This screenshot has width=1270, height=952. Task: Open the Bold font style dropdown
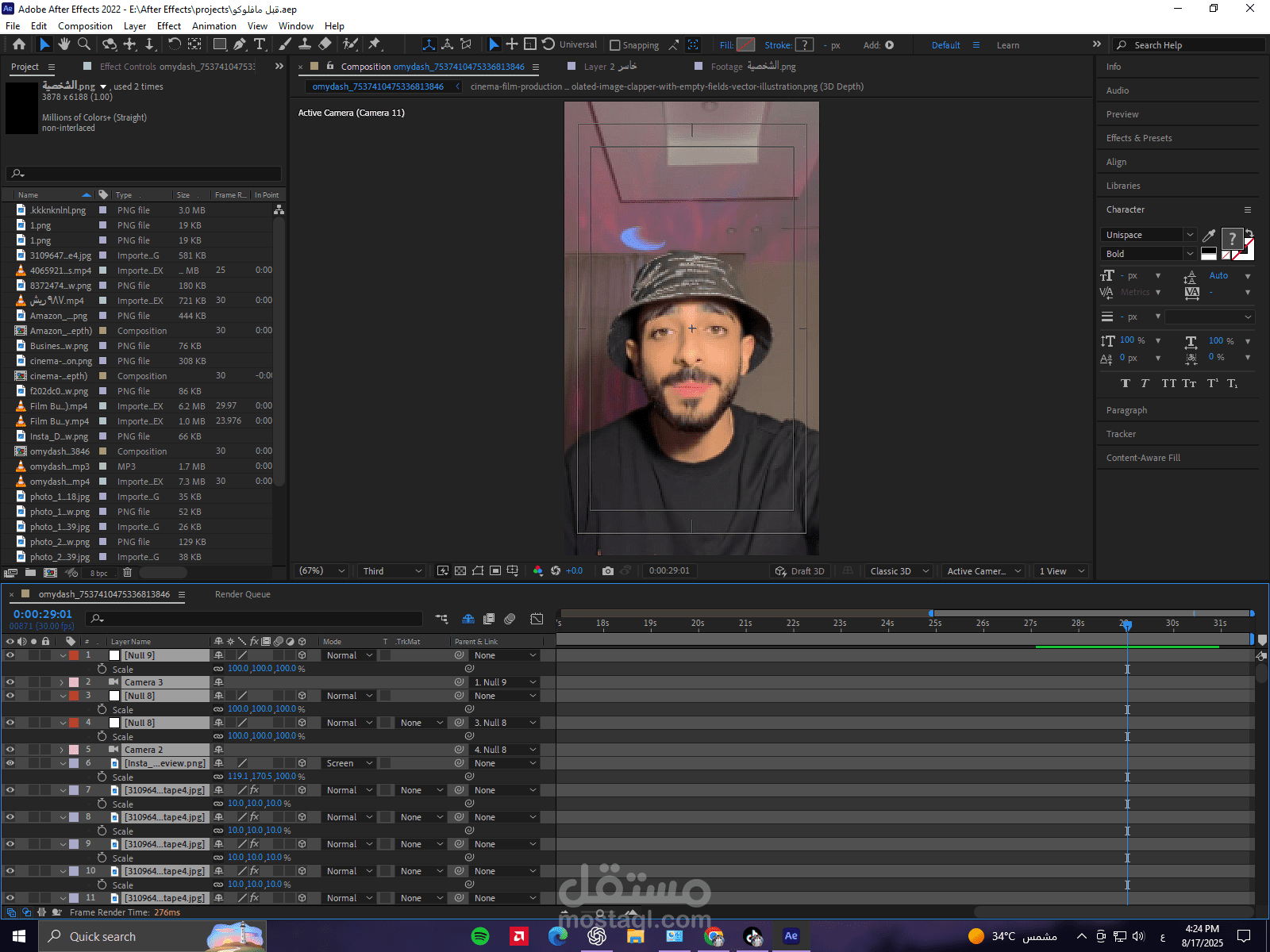pos(1148,254)
